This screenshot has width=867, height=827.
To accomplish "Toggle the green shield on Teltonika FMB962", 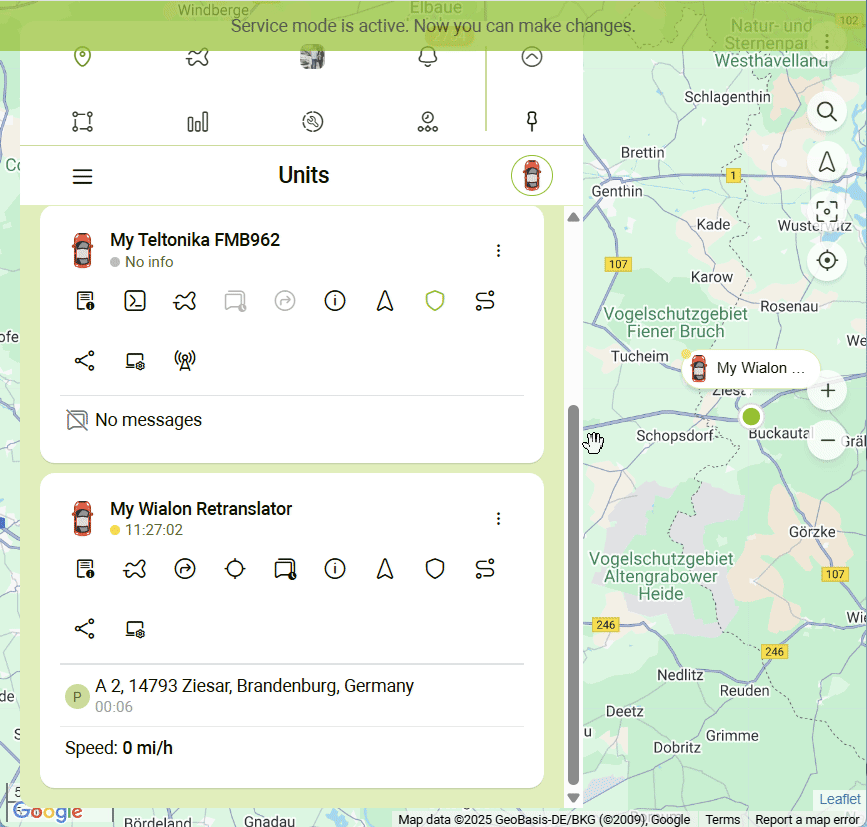I will [435, 301].
